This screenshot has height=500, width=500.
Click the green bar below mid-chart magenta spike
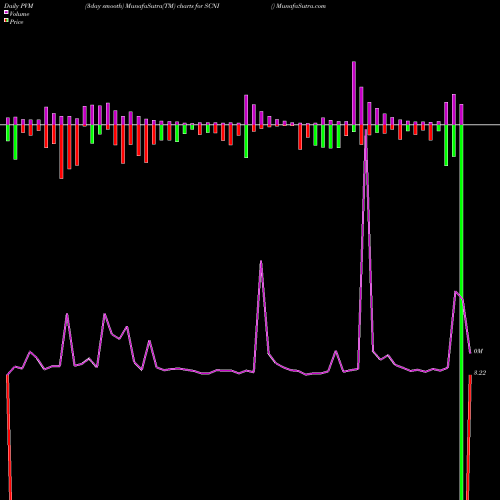(246, 141)
